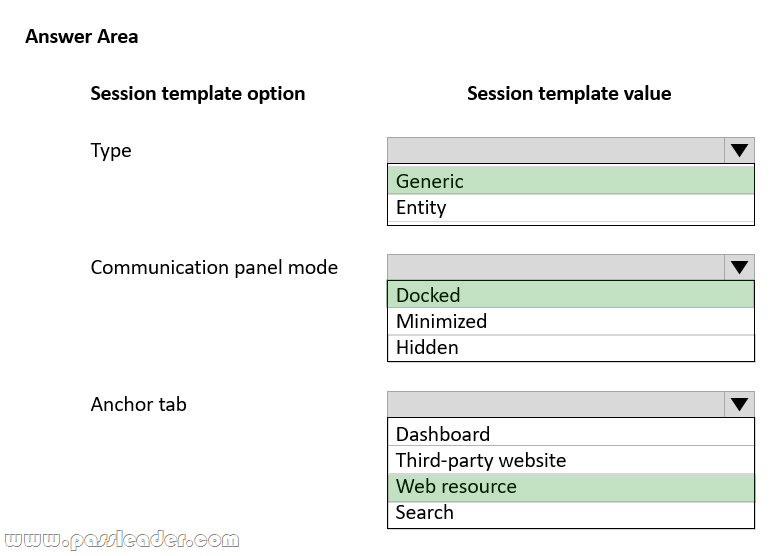
Task: Choose the Entity type option
Action: (x=570, y=208)
